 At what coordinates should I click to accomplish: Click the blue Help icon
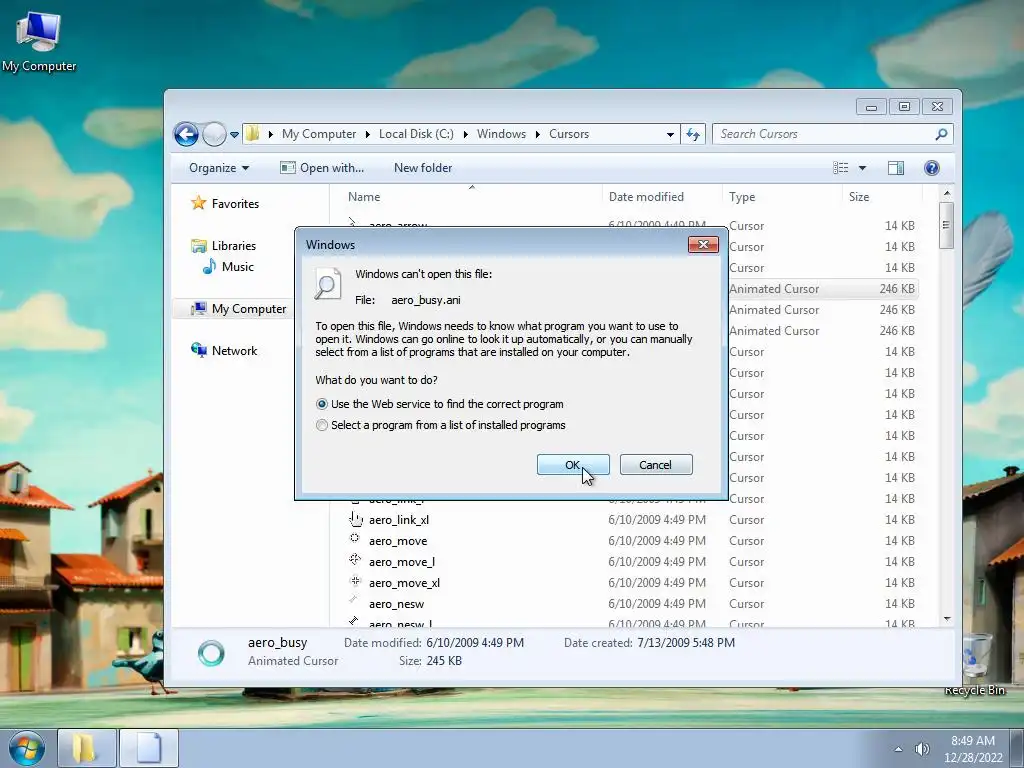click(x=932, y=168)
